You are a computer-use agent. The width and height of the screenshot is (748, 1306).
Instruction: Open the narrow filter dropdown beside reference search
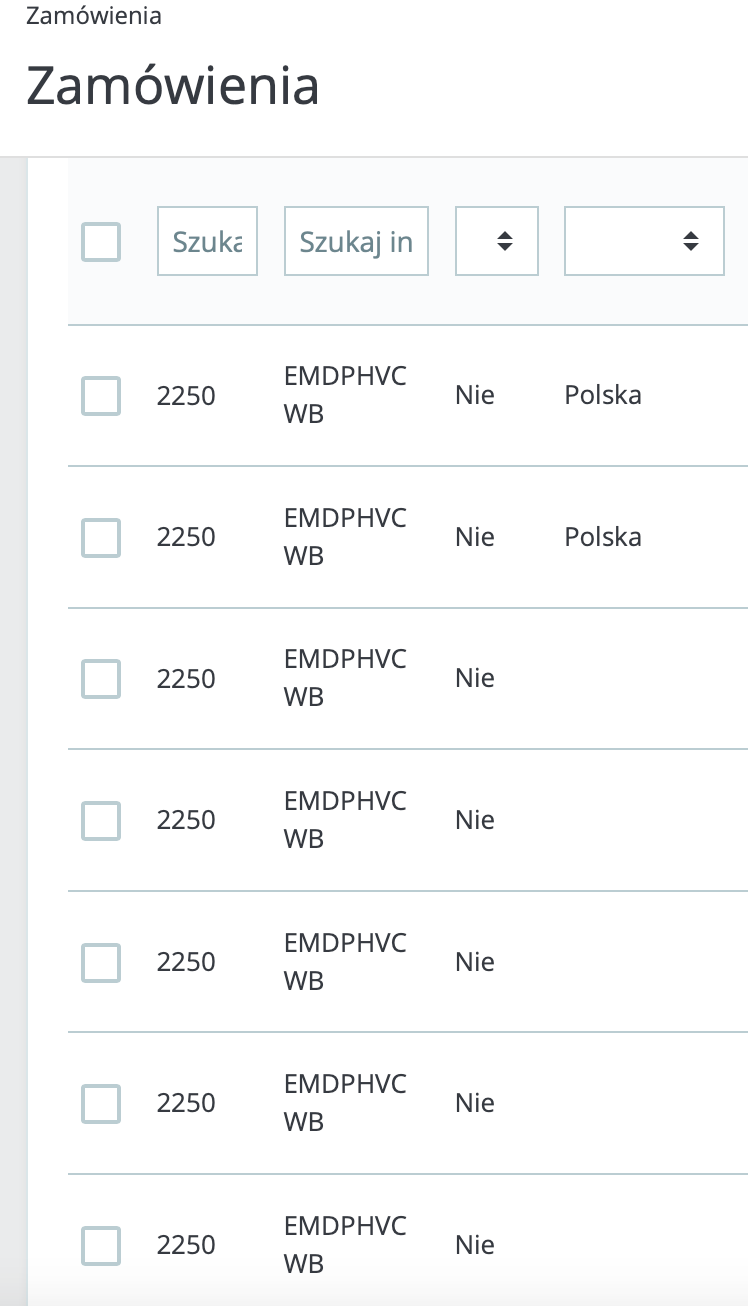[x=497, y=242]
